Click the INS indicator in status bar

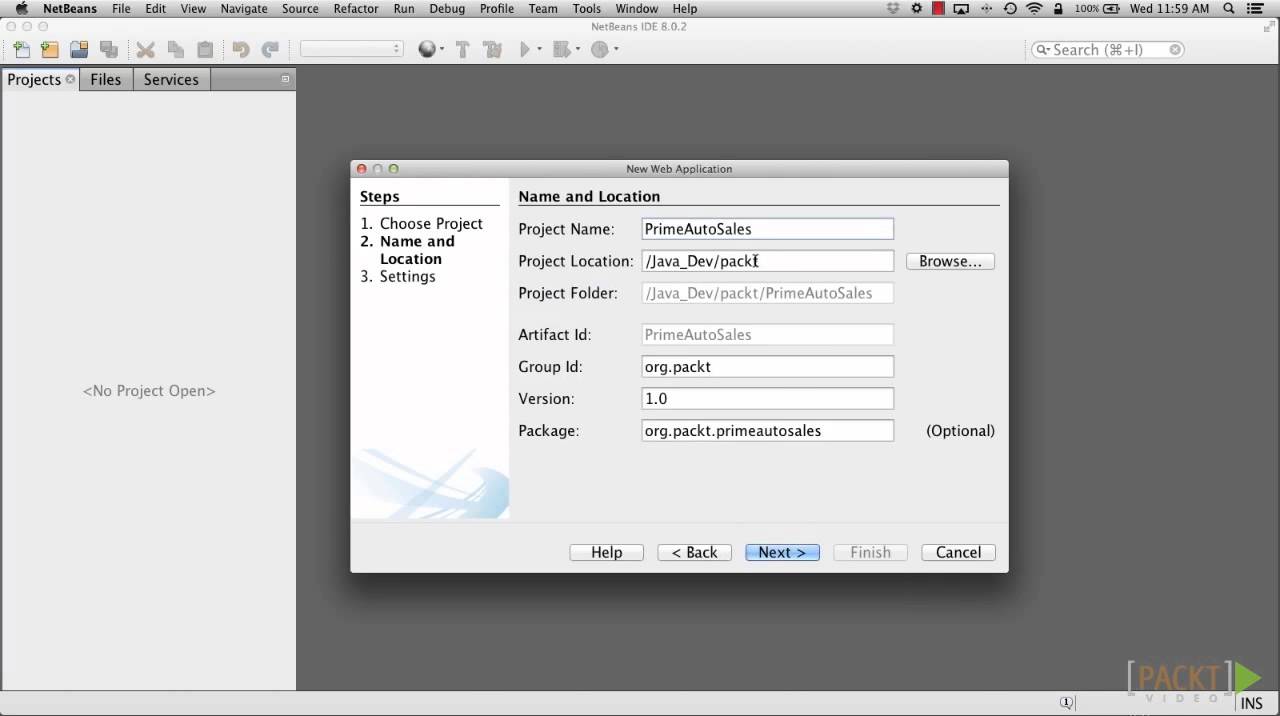pos(1251,704)
